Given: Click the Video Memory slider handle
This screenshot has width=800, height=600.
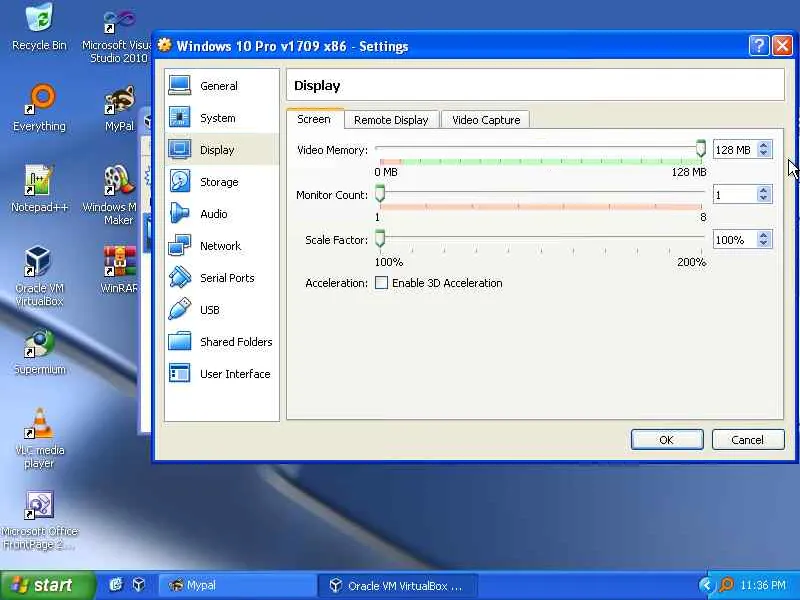Looking at the screenshot, I should [x=701, y=148].
